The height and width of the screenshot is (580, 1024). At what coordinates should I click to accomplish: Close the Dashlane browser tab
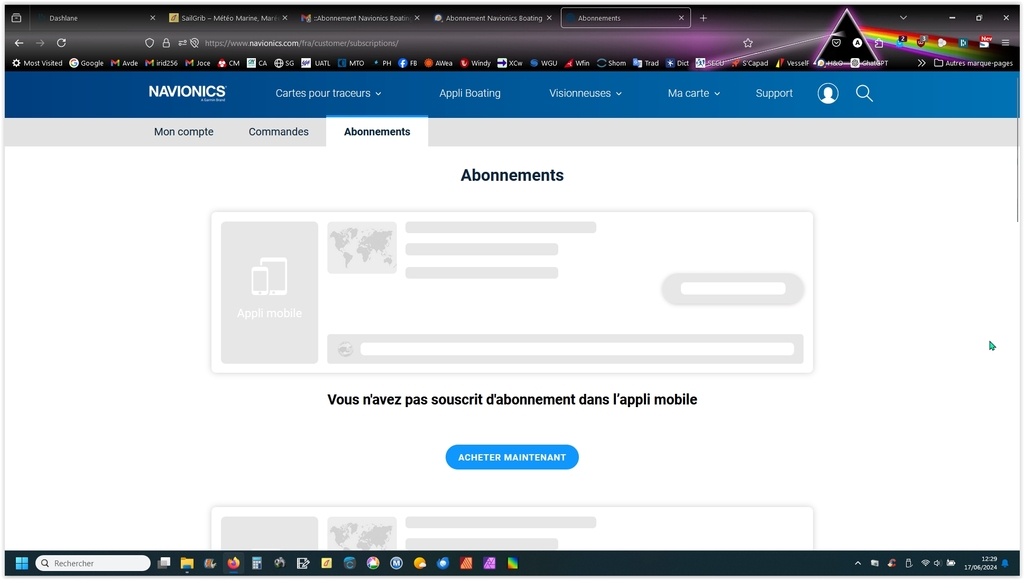[153, 18]
